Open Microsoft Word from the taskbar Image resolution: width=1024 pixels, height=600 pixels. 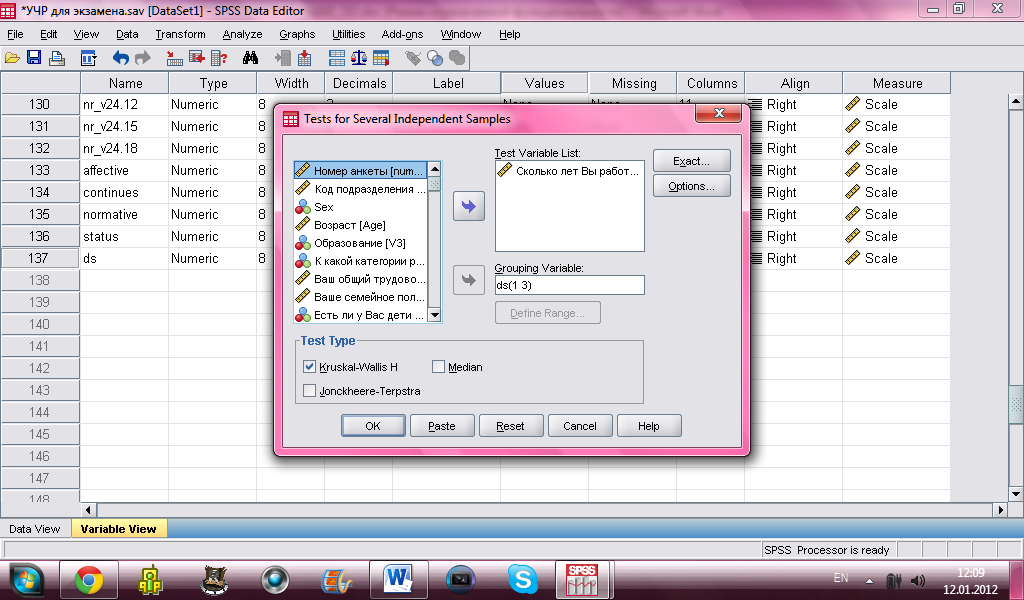coord(398,579)
